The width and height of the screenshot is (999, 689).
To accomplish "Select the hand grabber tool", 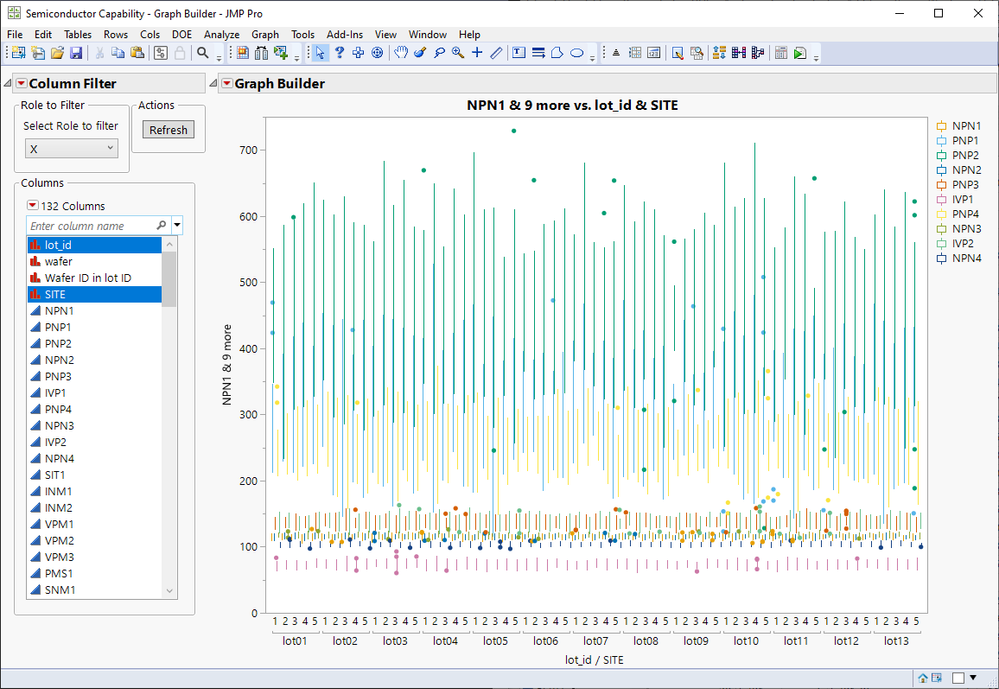I will coord(401,53).
